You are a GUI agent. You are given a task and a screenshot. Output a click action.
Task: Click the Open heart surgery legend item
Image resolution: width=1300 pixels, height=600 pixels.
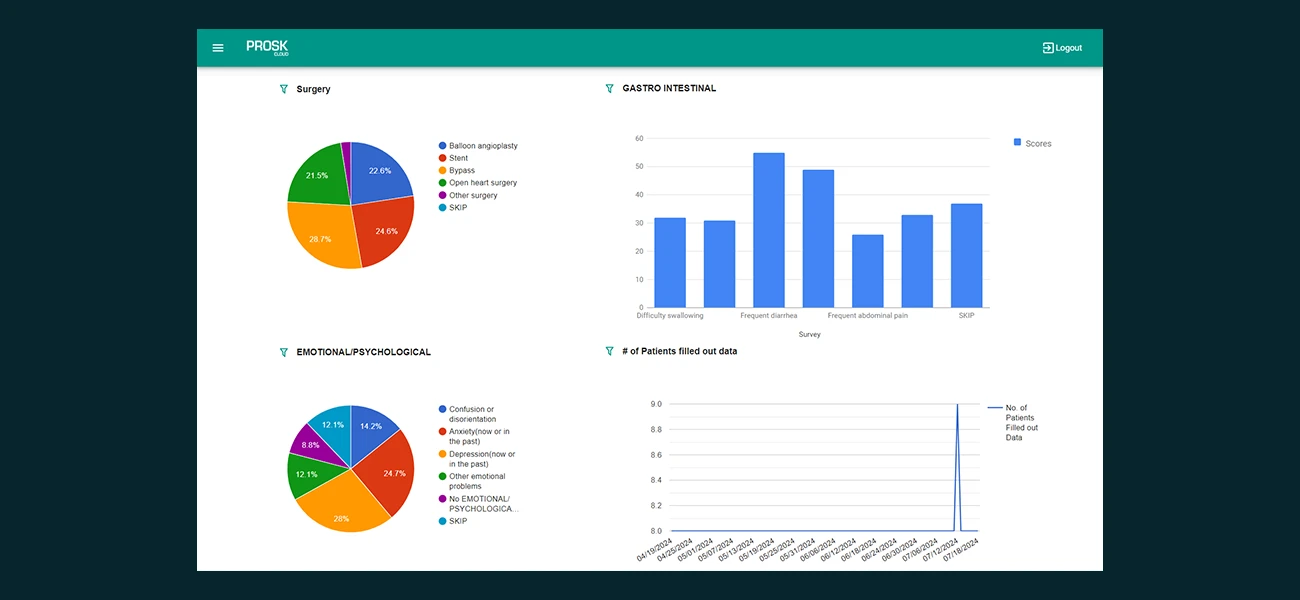coord(482,183)
